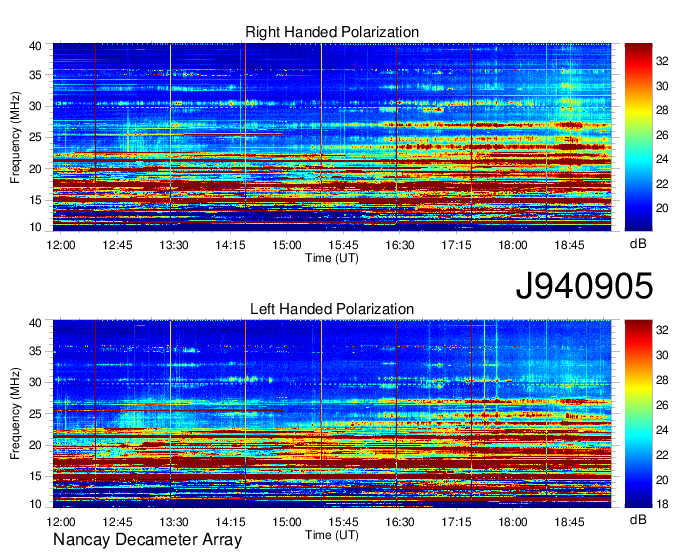Click the 20 MHz tick on Right Handed plot

[35, 169]
